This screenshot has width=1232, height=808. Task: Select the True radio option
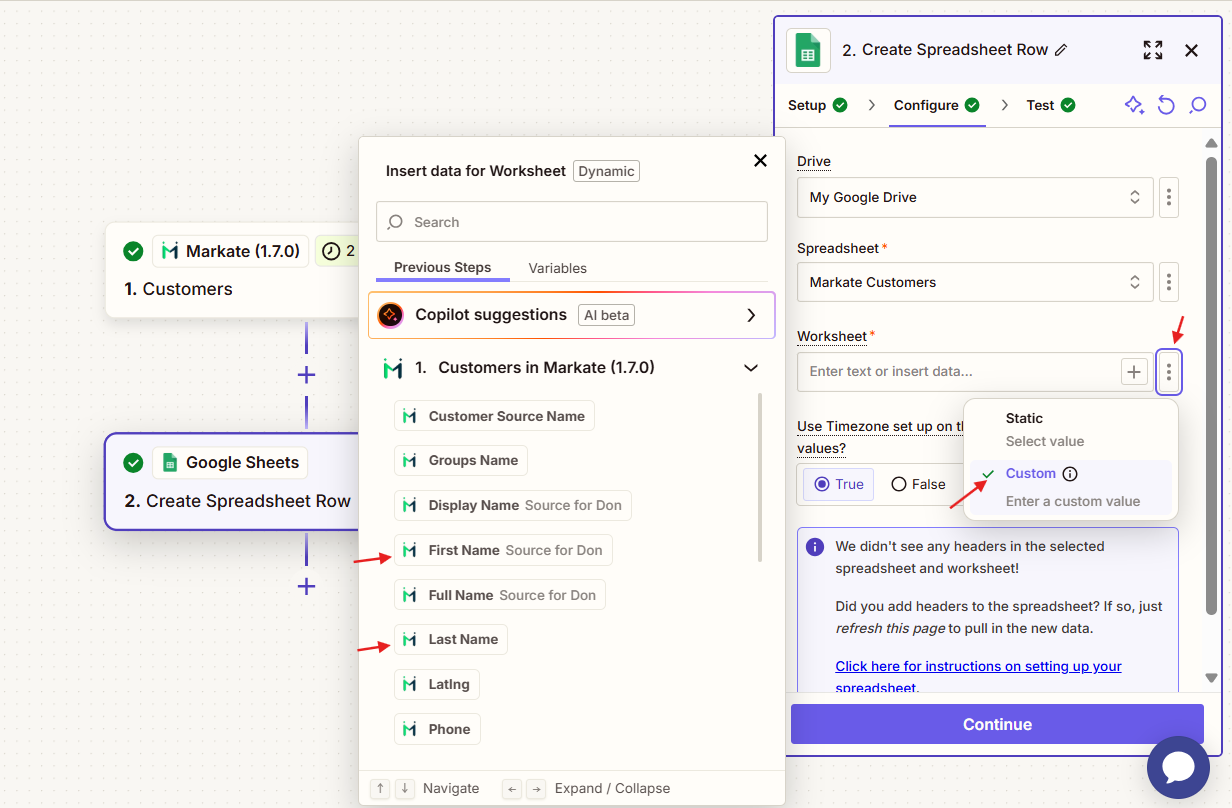click(840, 484)
